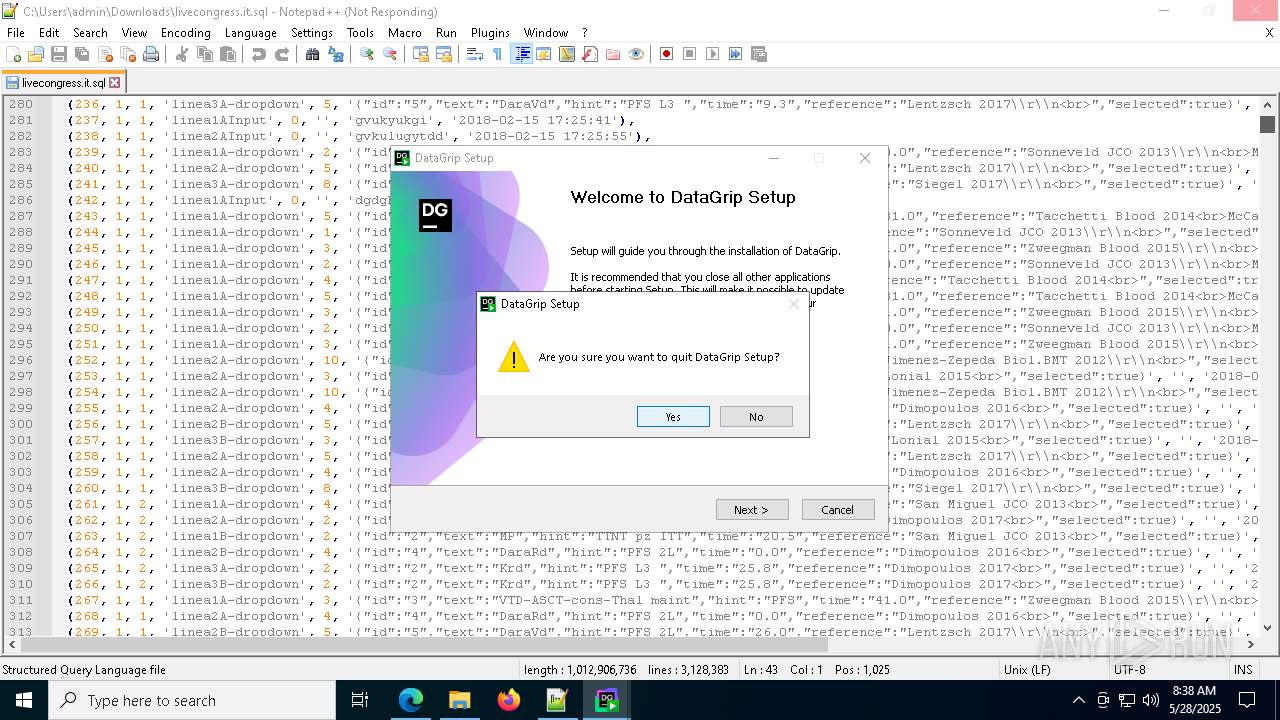Open Firefox from the taskbar
Viewport: 1280px width, 720px height.
(x=508, y=700)
